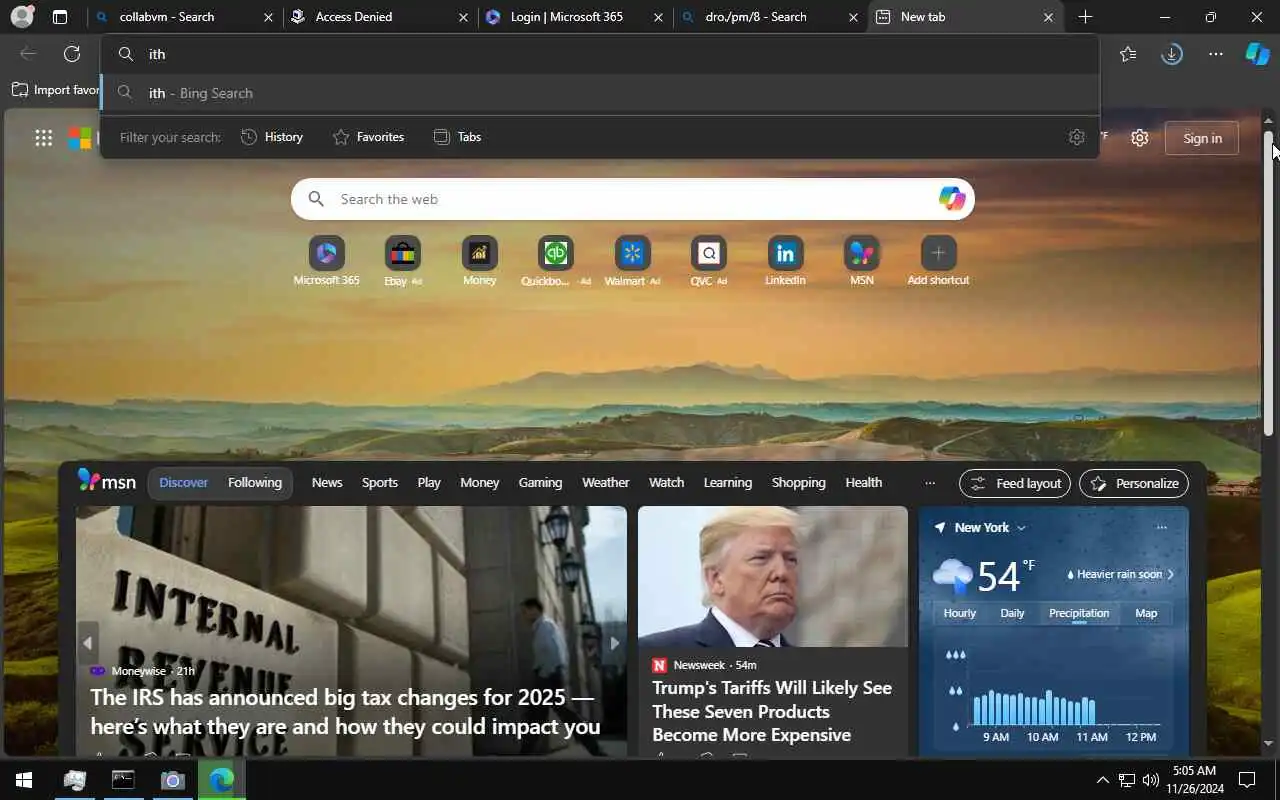Open the Gaming feed category

point(540,483)
